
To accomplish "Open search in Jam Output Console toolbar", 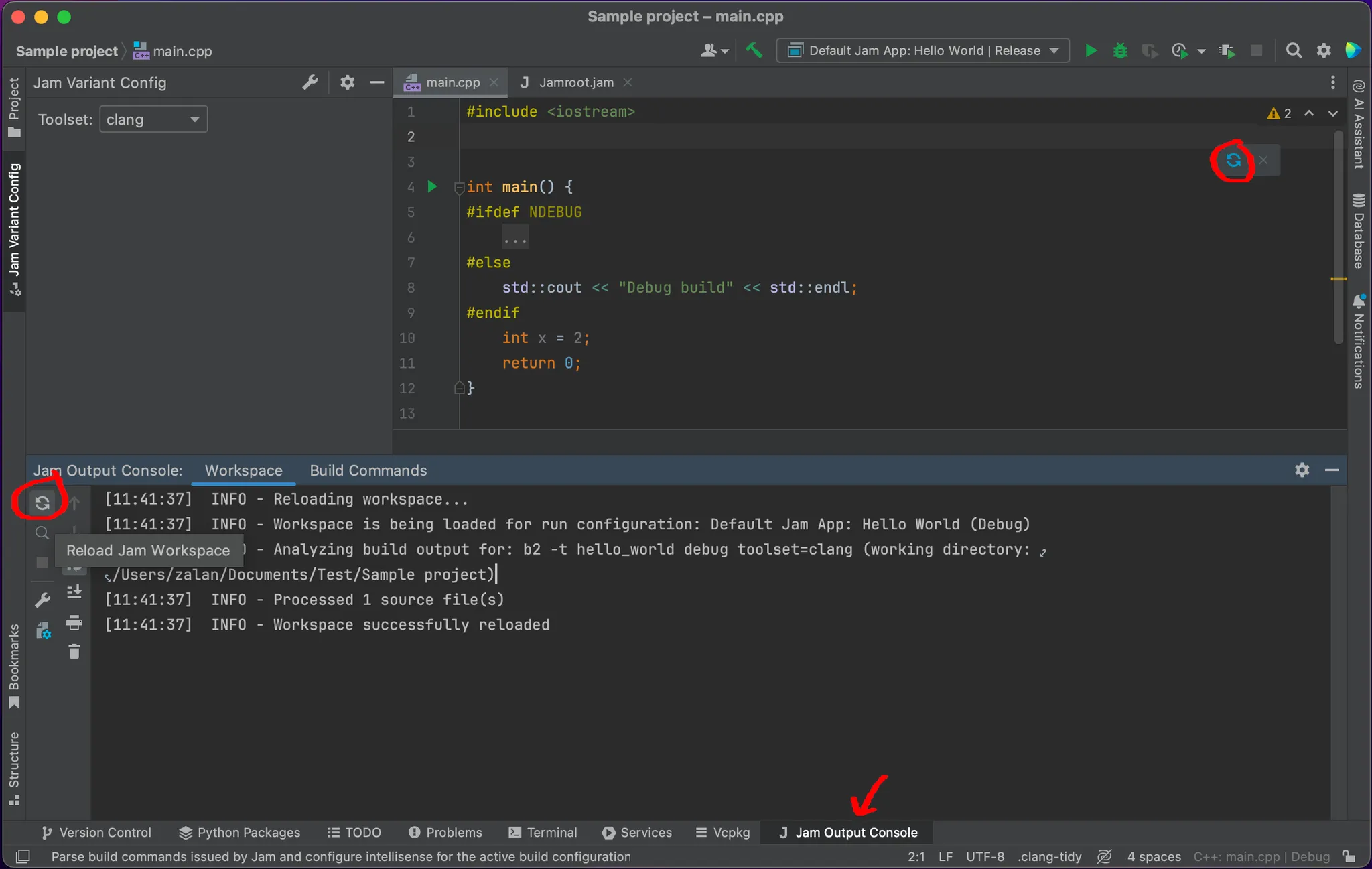I will coord(42,533).
